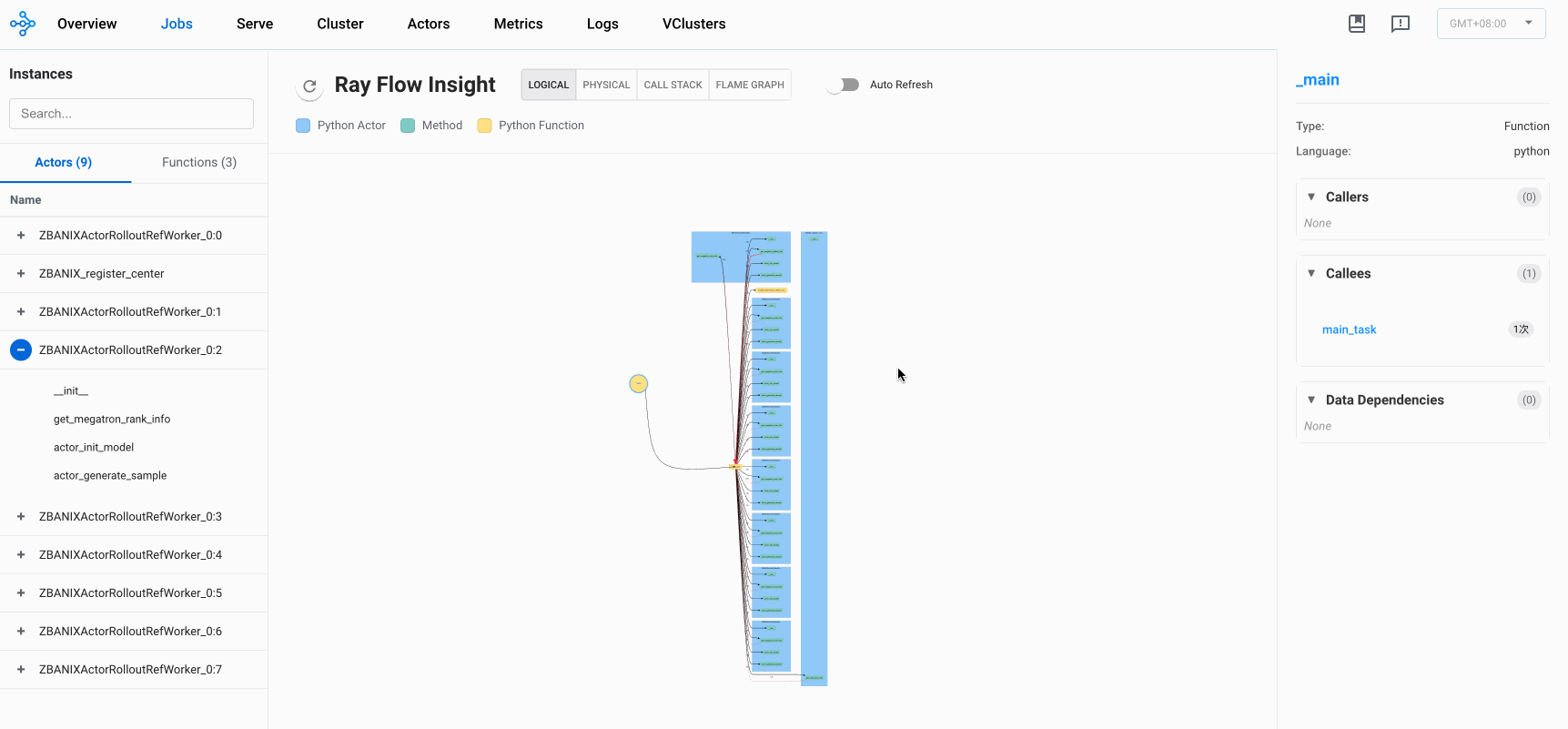
Task: Open the Logs page
Action: [x=602, y=24]
